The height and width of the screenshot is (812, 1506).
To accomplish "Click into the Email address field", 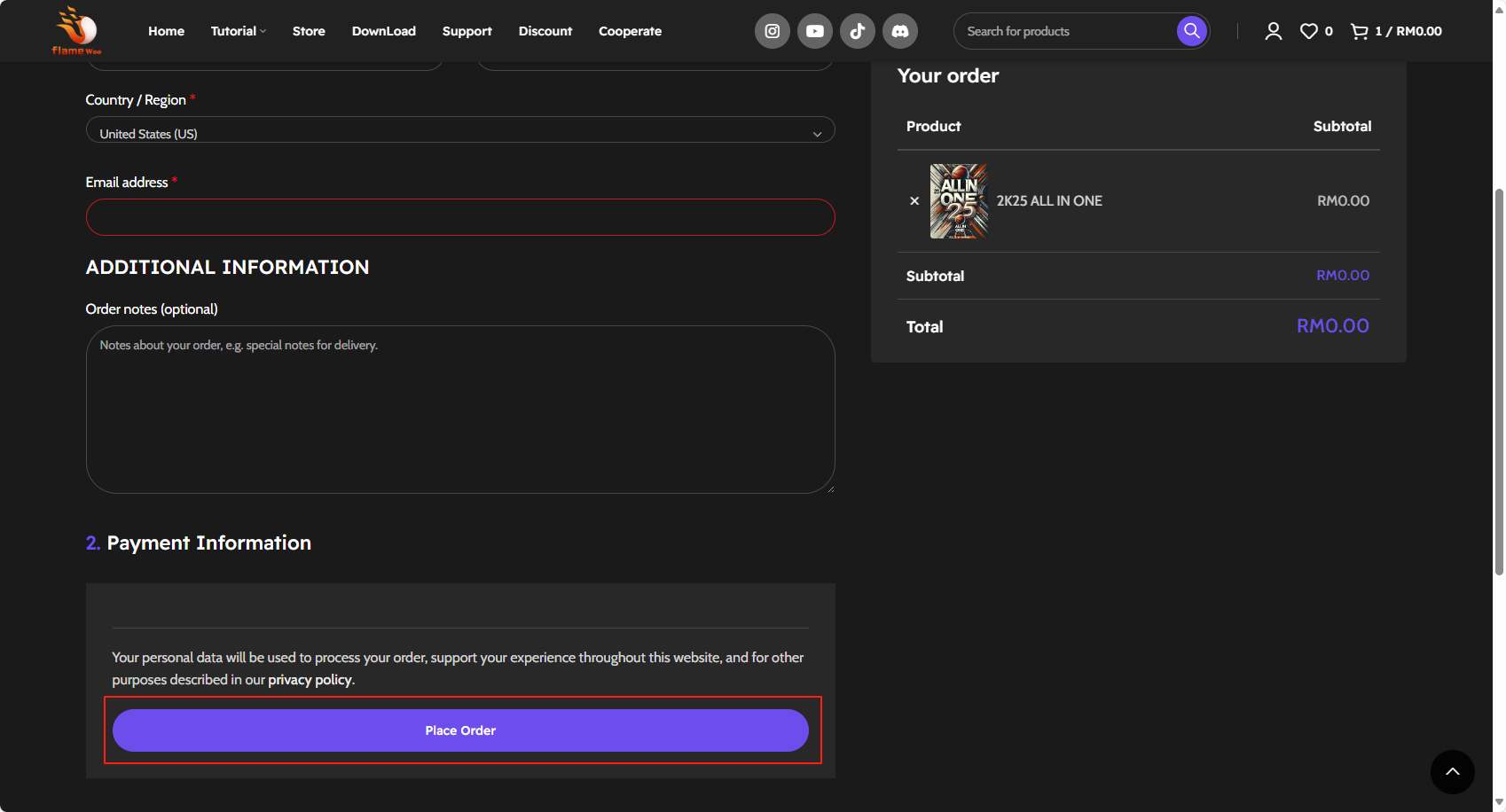I will (x=459, y=217).
